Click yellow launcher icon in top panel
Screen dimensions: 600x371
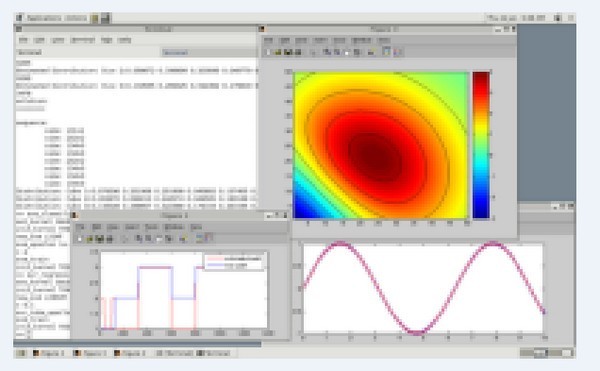click(x=95, y=18)
